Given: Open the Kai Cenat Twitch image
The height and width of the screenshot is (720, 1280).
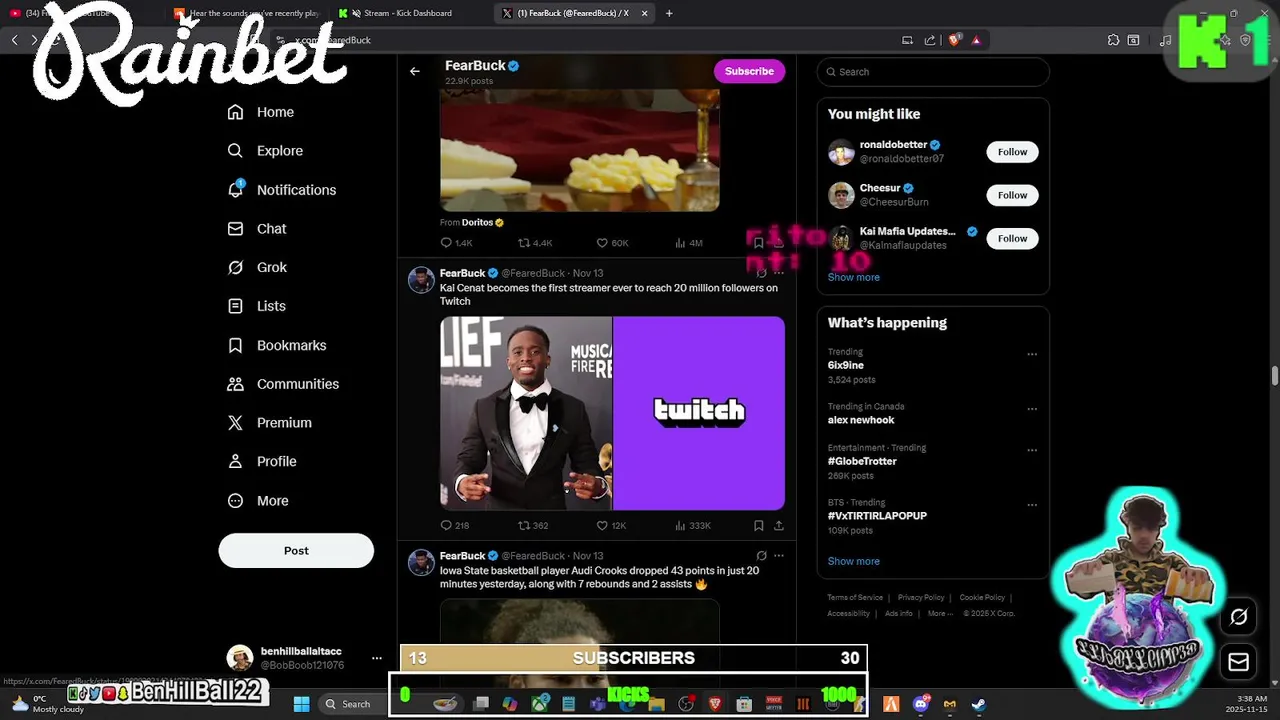Looking at the screenshot, I should coord(612,413).
